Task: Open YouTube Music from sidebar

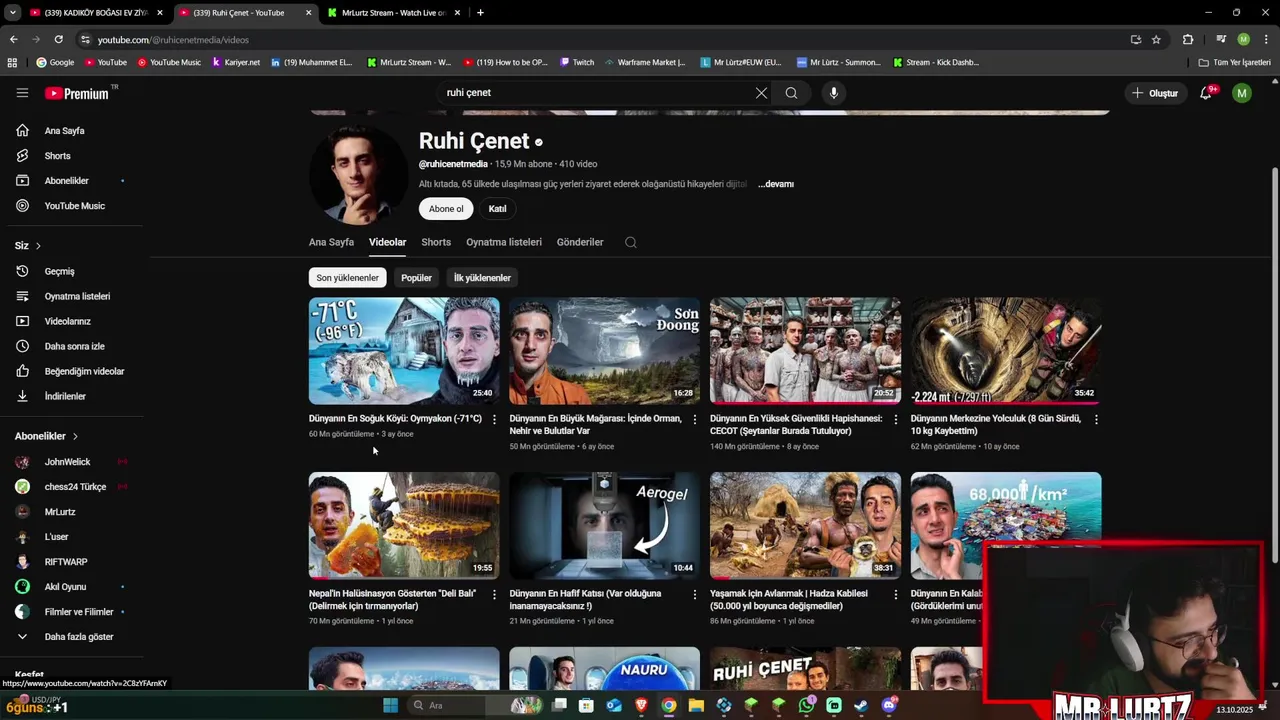Action: [x=72, y=206]
